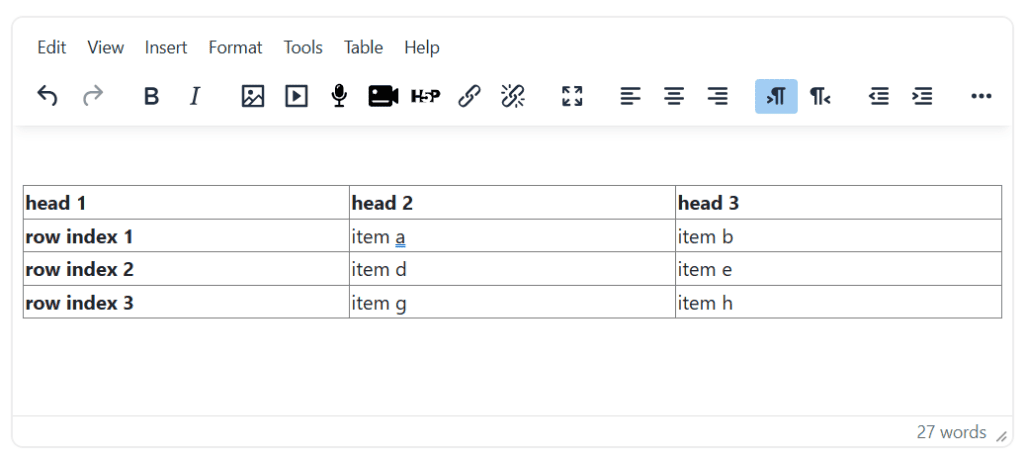Open the Format menu
Screen dimensions: 1024x455
(235, 47)
